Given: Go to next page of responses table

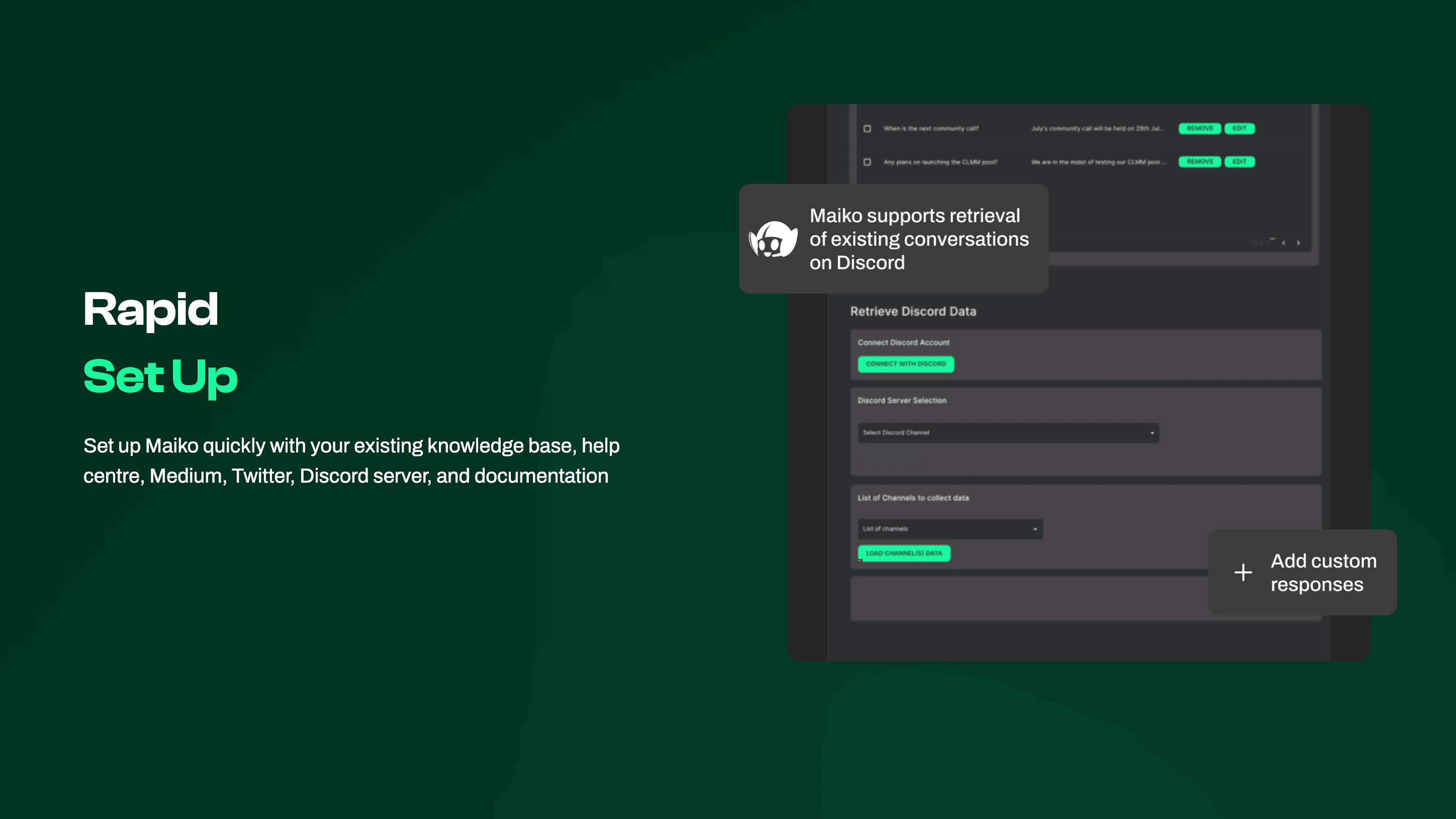Looking at the screenshot, I should coord(1298,243).
